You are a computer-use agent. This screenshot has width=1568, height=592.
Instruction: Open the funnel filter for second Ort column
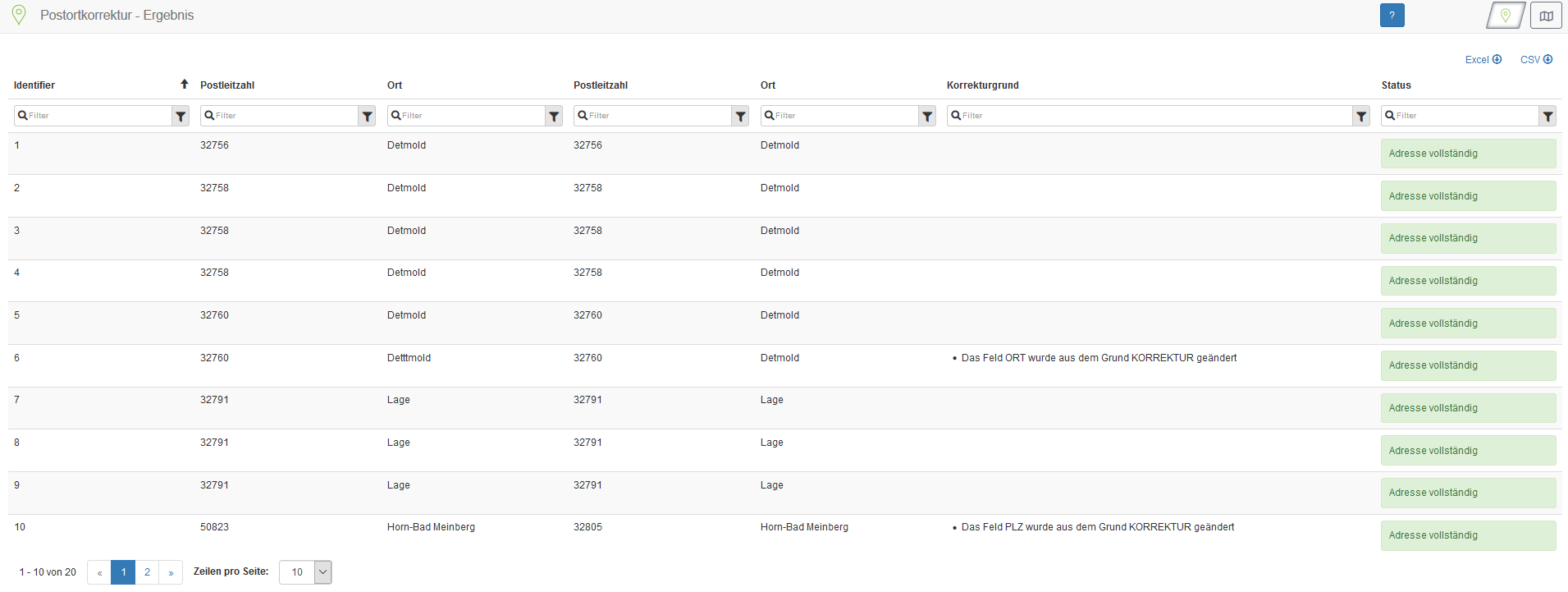tap(927, 117)
